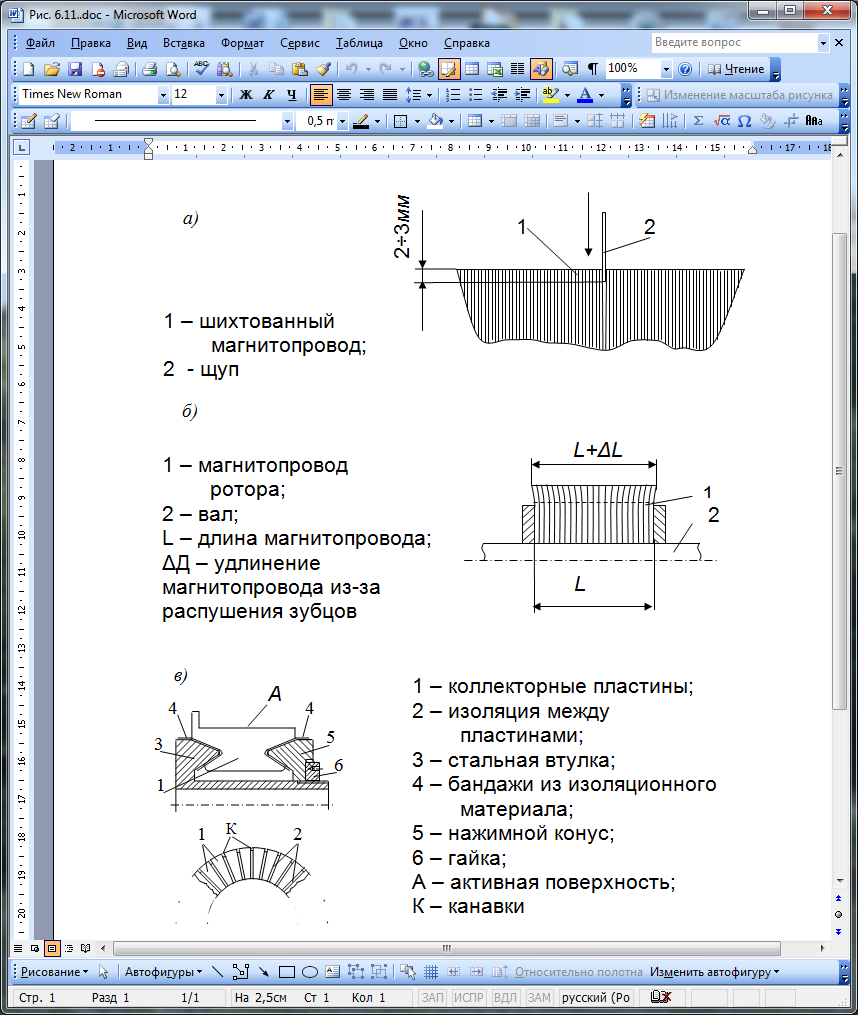Expand the Автофигуры menu
Viewport: 858px width, 1015px height.
pos(163,972)
